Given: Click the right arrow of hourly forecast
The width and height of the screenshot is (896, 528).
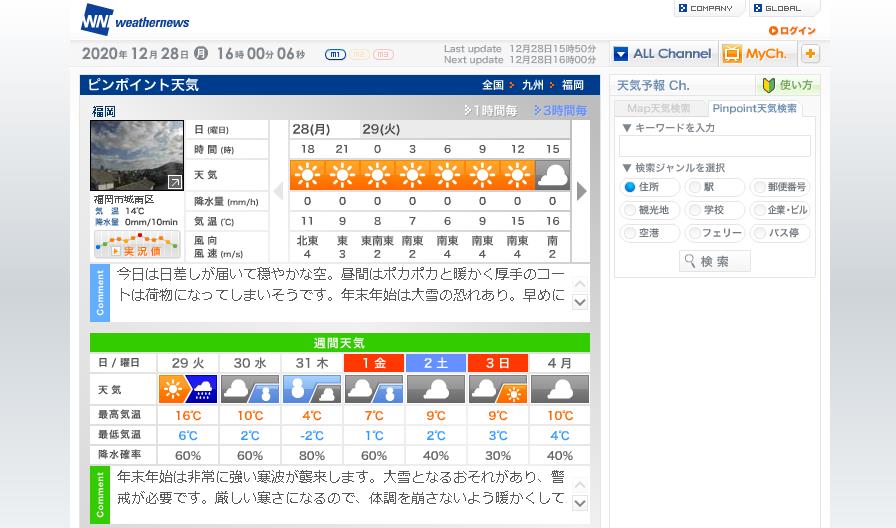Looking at the screenshot, I should tap(582, 191).
